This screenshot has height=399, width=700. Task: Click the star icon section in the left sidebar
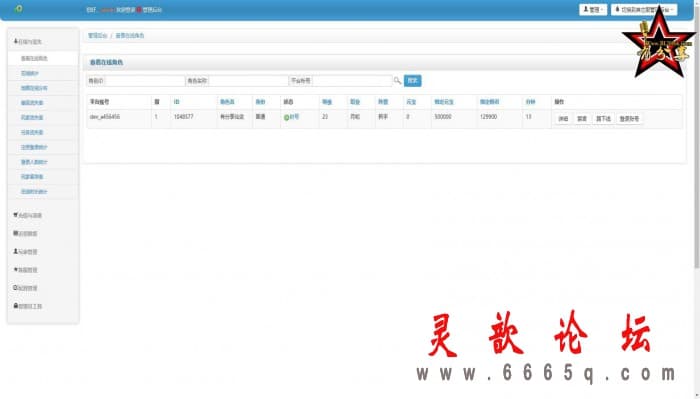(x=26, y=270)
